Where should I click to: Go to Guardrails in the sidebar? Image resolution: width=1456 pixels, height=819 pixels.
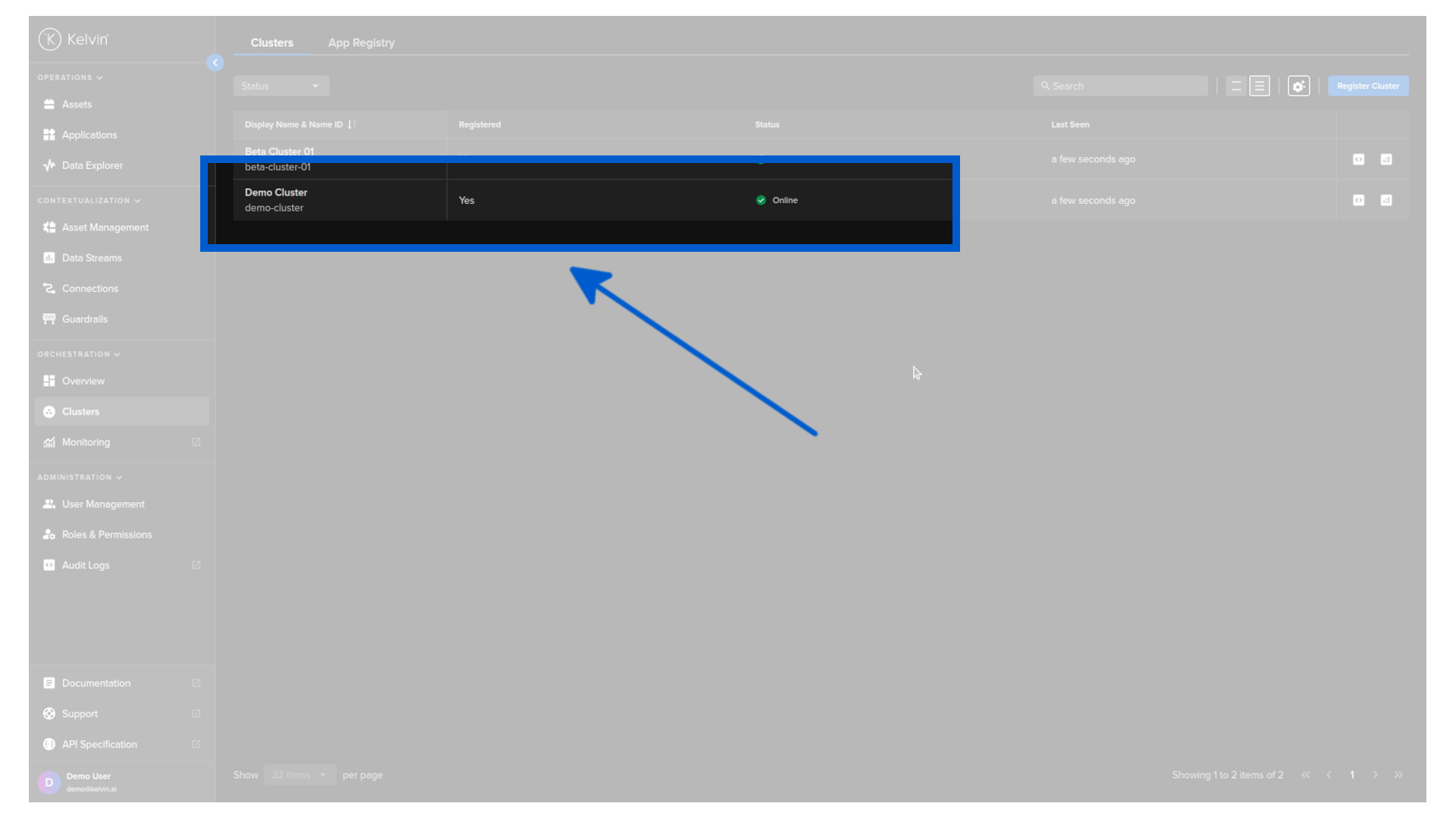tap(84, 319)
